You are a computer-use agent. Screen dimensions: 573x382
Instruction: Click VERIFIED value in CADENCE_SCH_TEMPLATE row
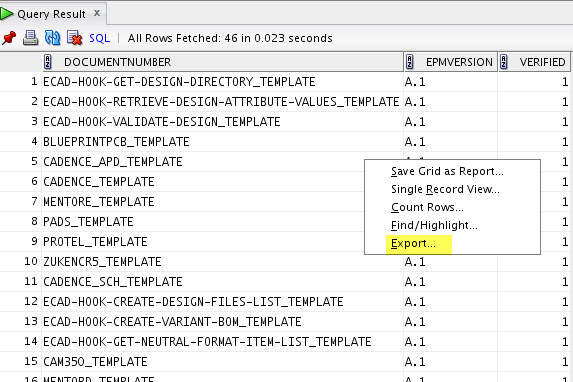point(535,282)
